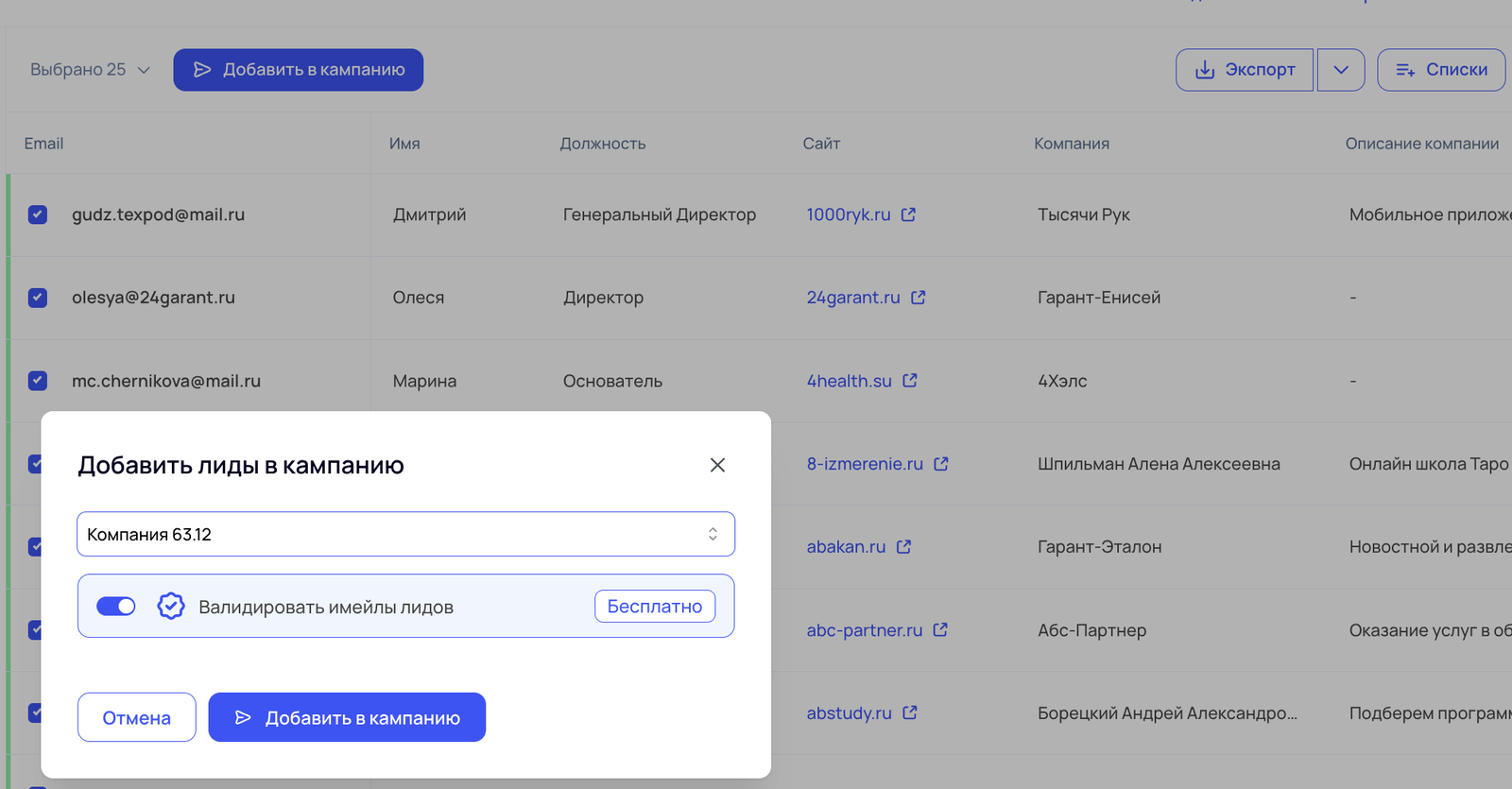Viewport: 1512px width, 789px height.
Task: Click the verified badge icon in dialog
Action: (x=171, y=607)
